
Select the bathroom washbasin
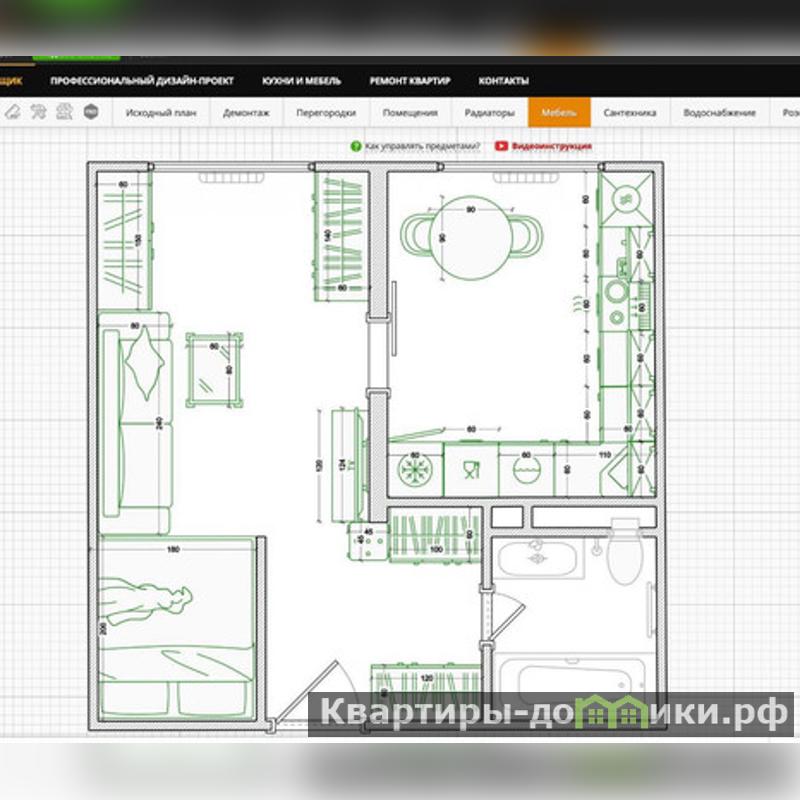coord(541,557)
